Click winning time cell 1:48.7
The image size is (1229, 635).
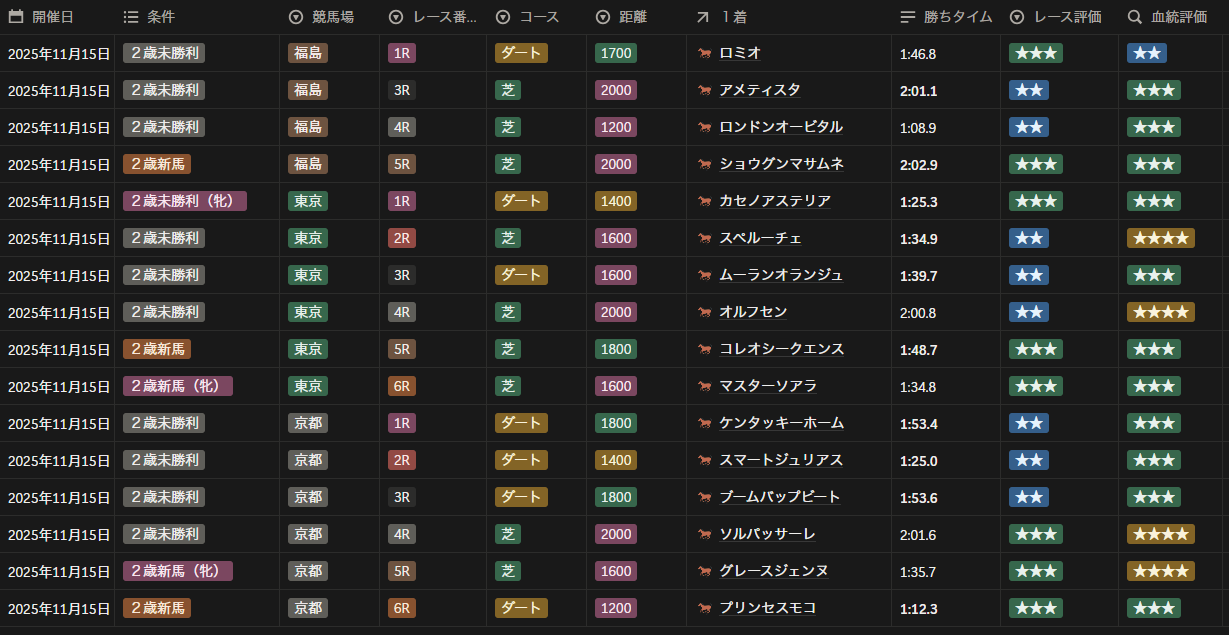tap(918, 349)
